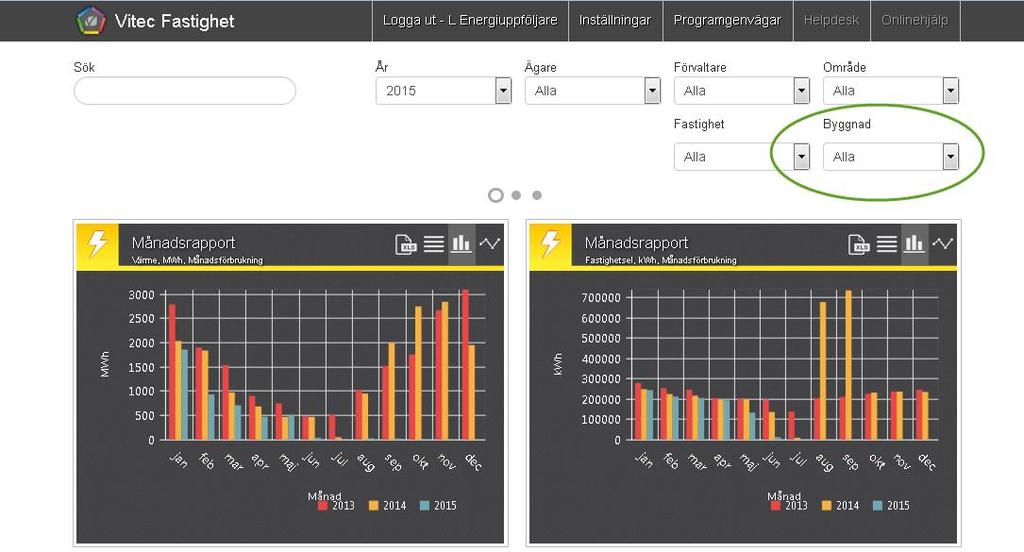Click Månadsrapport title of Fastighetsel report

(x=637, y=242)
